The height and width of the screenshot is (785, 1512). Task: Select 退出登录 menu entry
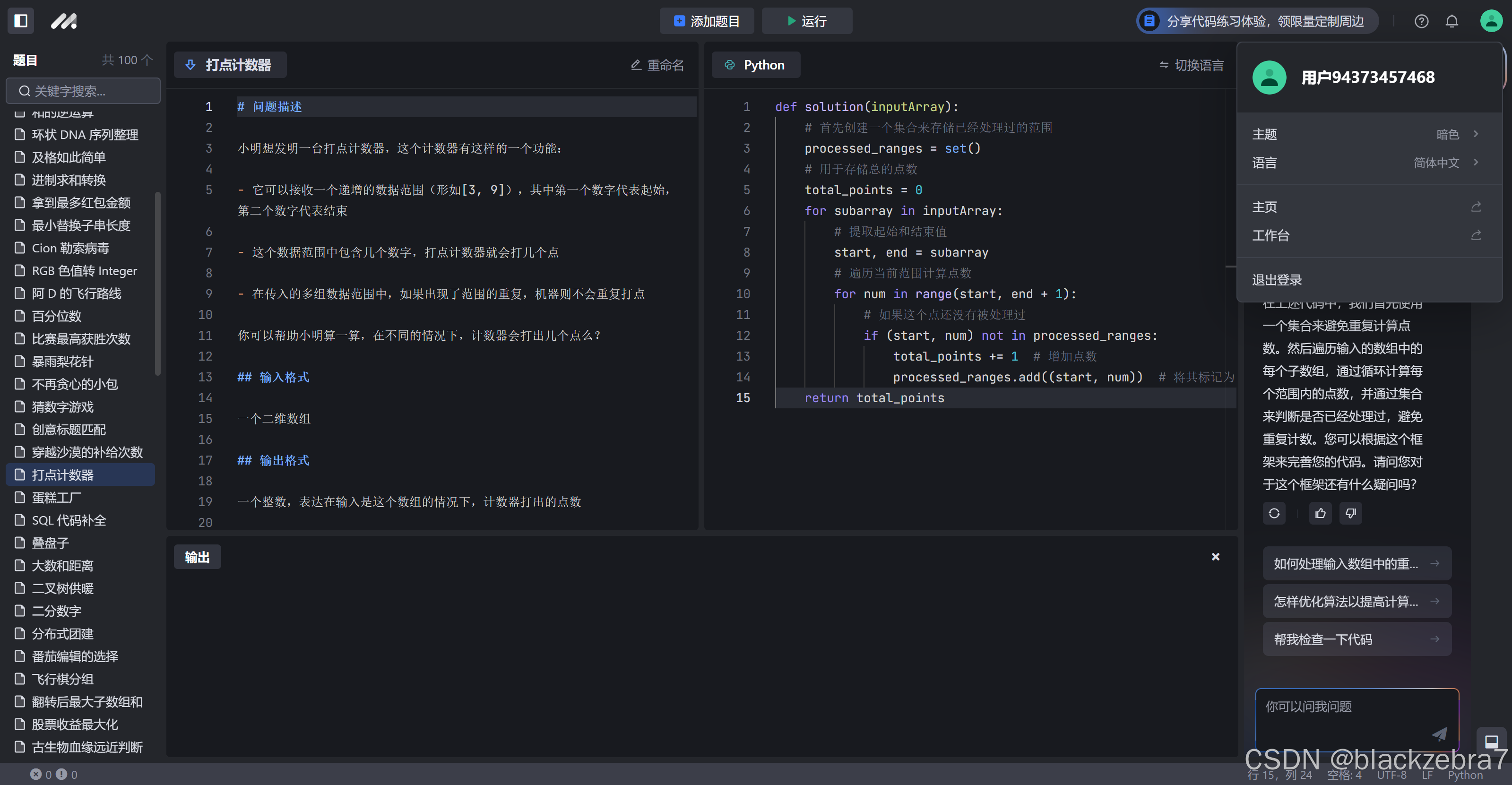pyautogui.click(x=1277, y=280)
